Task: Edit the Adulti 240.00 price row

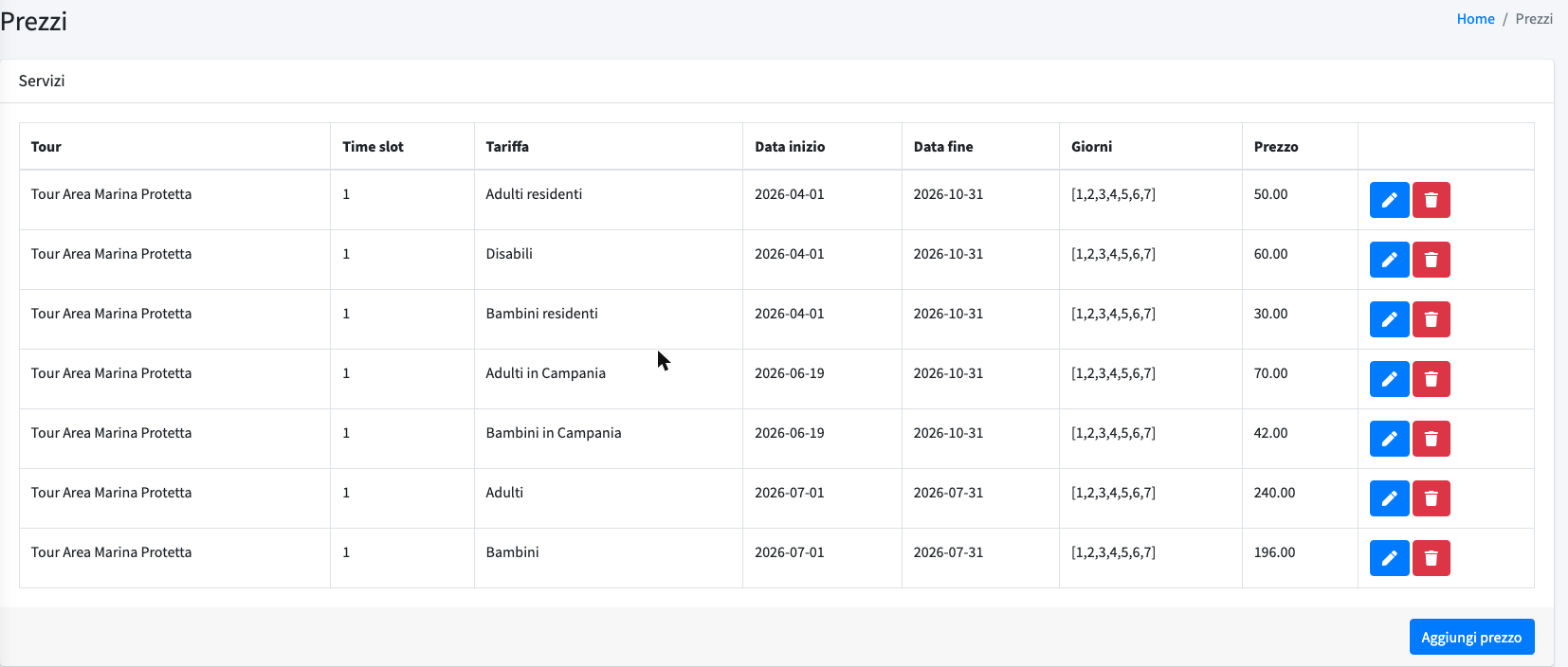Action: click(1389, 499)
